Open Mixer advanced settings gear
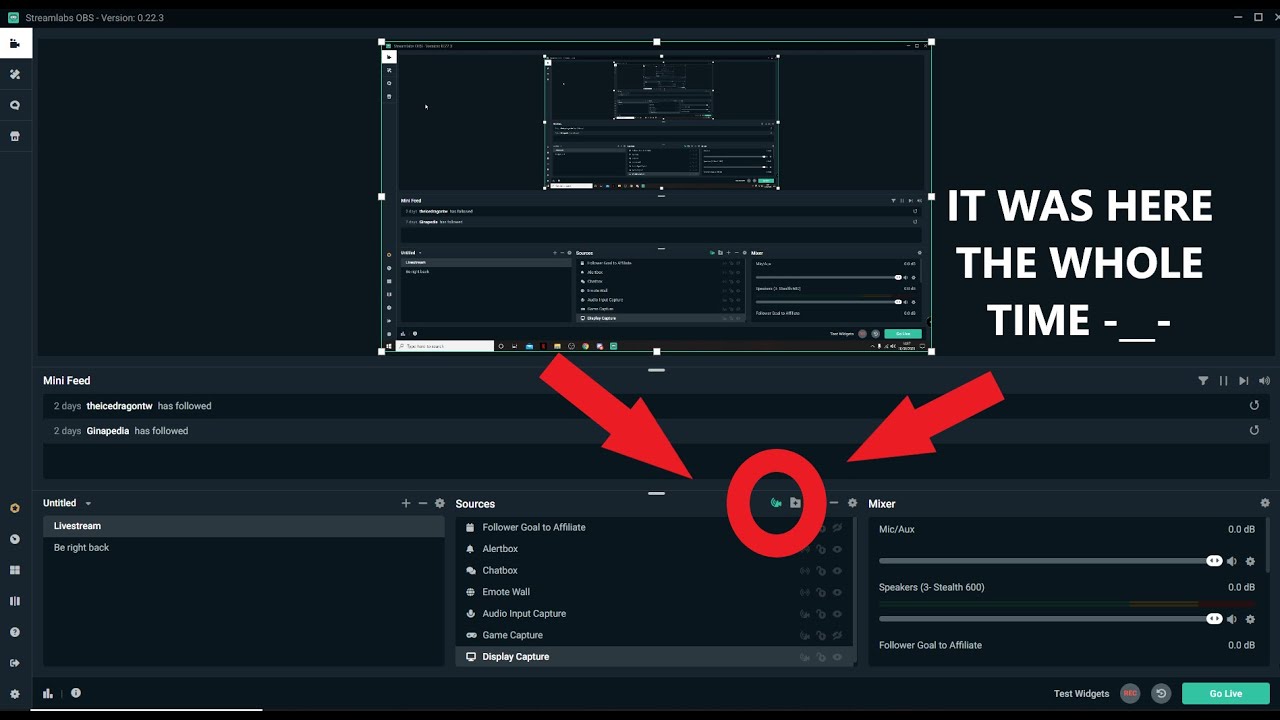Viewport: 1280px width, 720px height. 1265,503
